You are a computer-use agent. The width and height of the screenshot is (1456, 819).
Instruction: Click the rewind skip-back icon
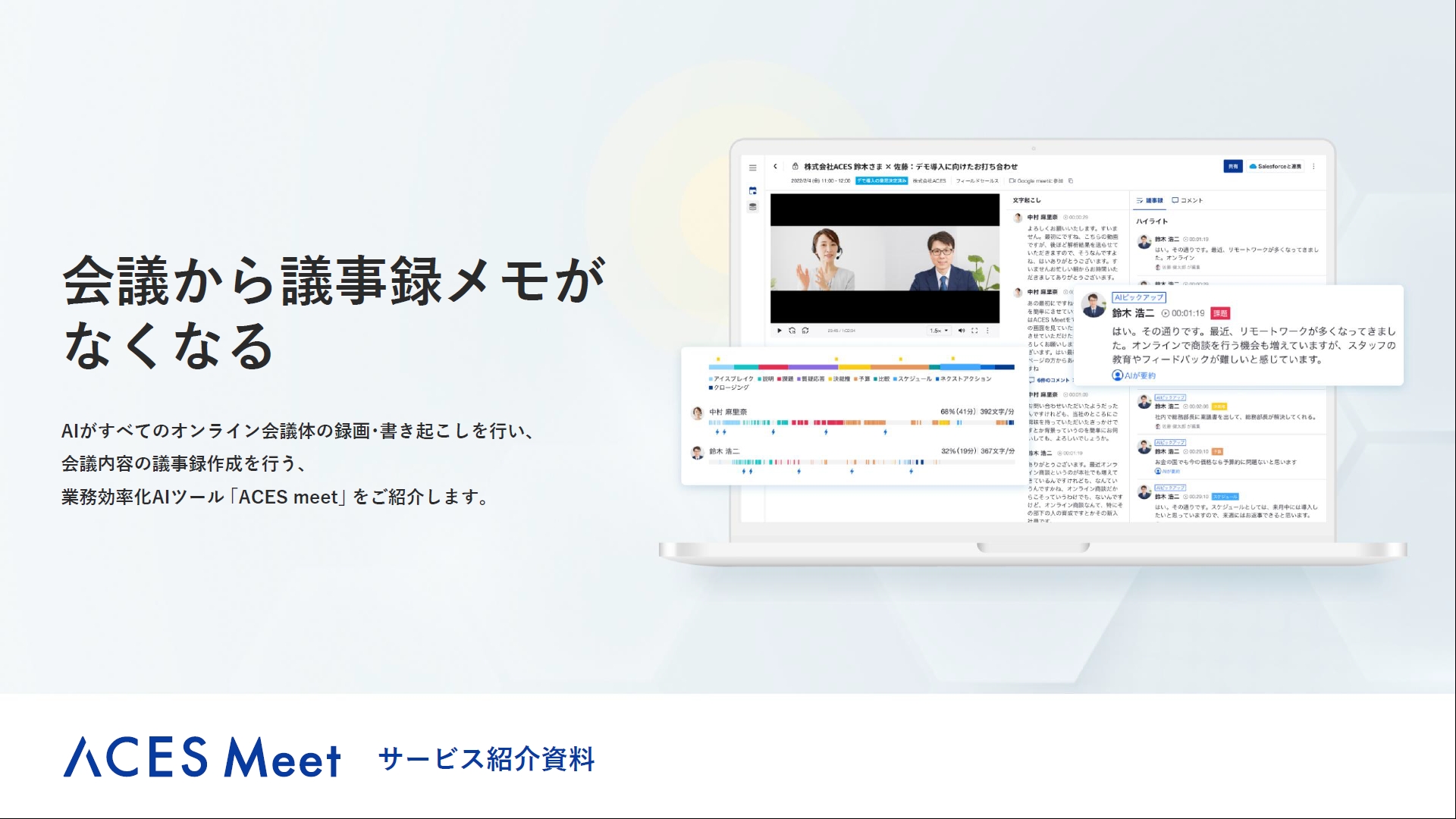pos(792,331)
